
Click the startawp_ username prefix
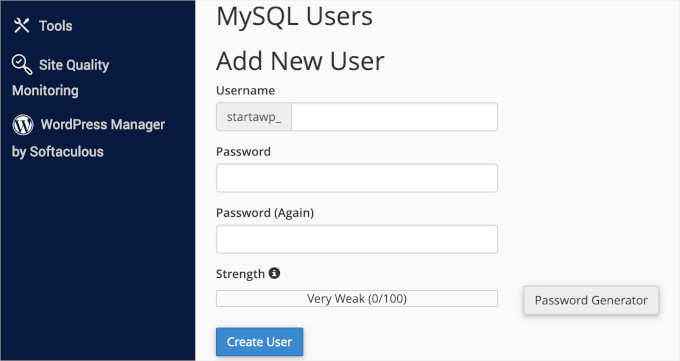tap(254, 117)
